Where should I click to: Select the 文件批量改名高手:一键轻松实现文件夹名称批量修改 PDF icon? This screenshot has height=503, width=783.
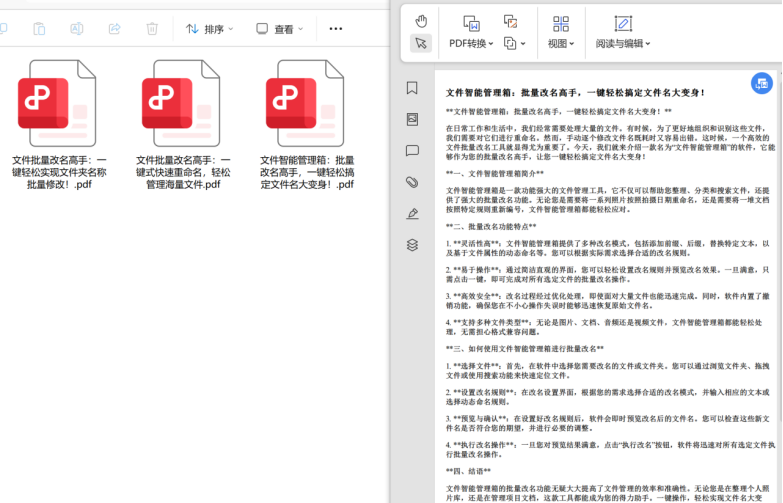(x=59, y=103)
